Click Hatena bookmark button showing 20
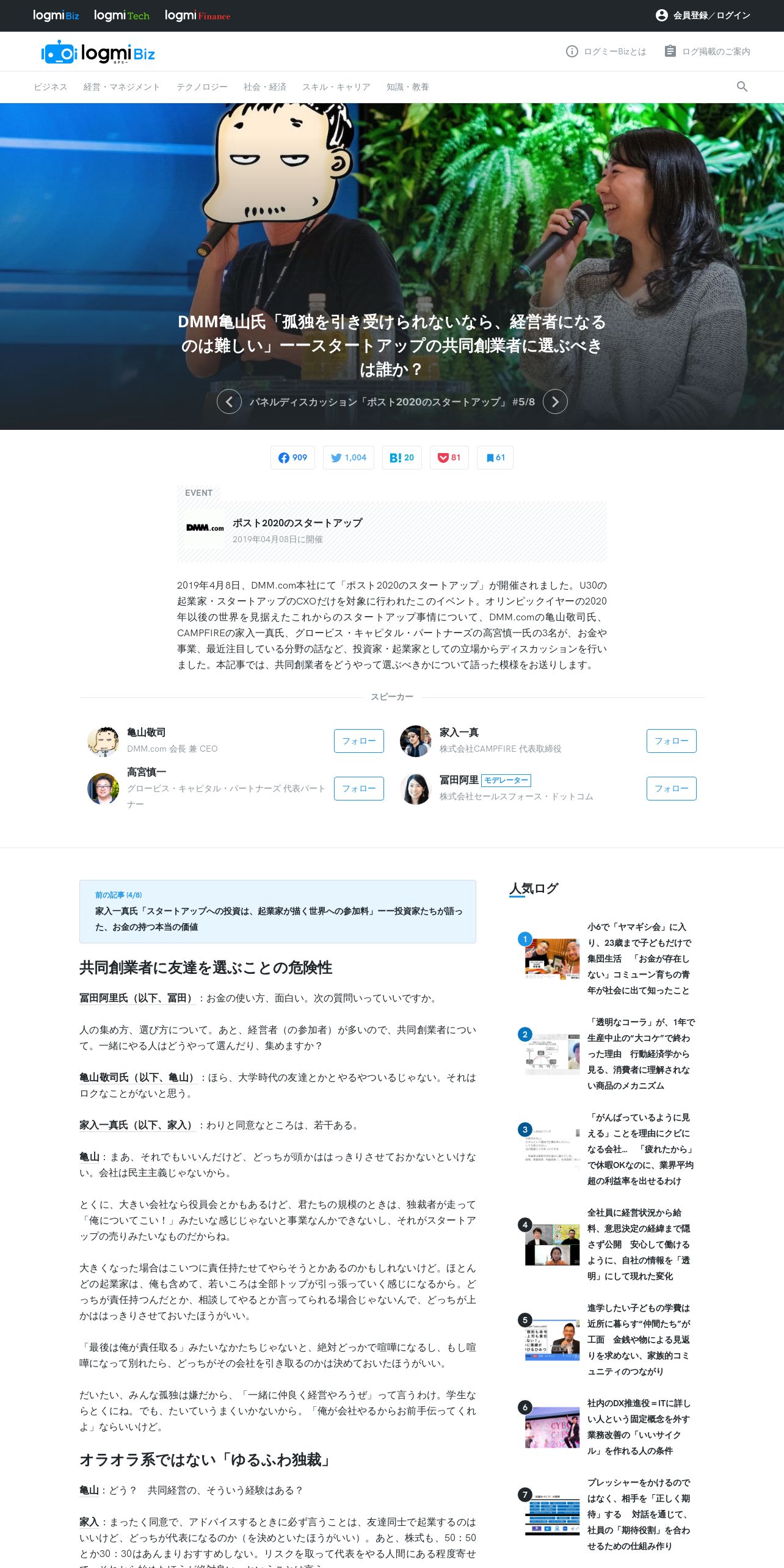This screenshot has width=784, height=1568. click(x=402, y=457)
